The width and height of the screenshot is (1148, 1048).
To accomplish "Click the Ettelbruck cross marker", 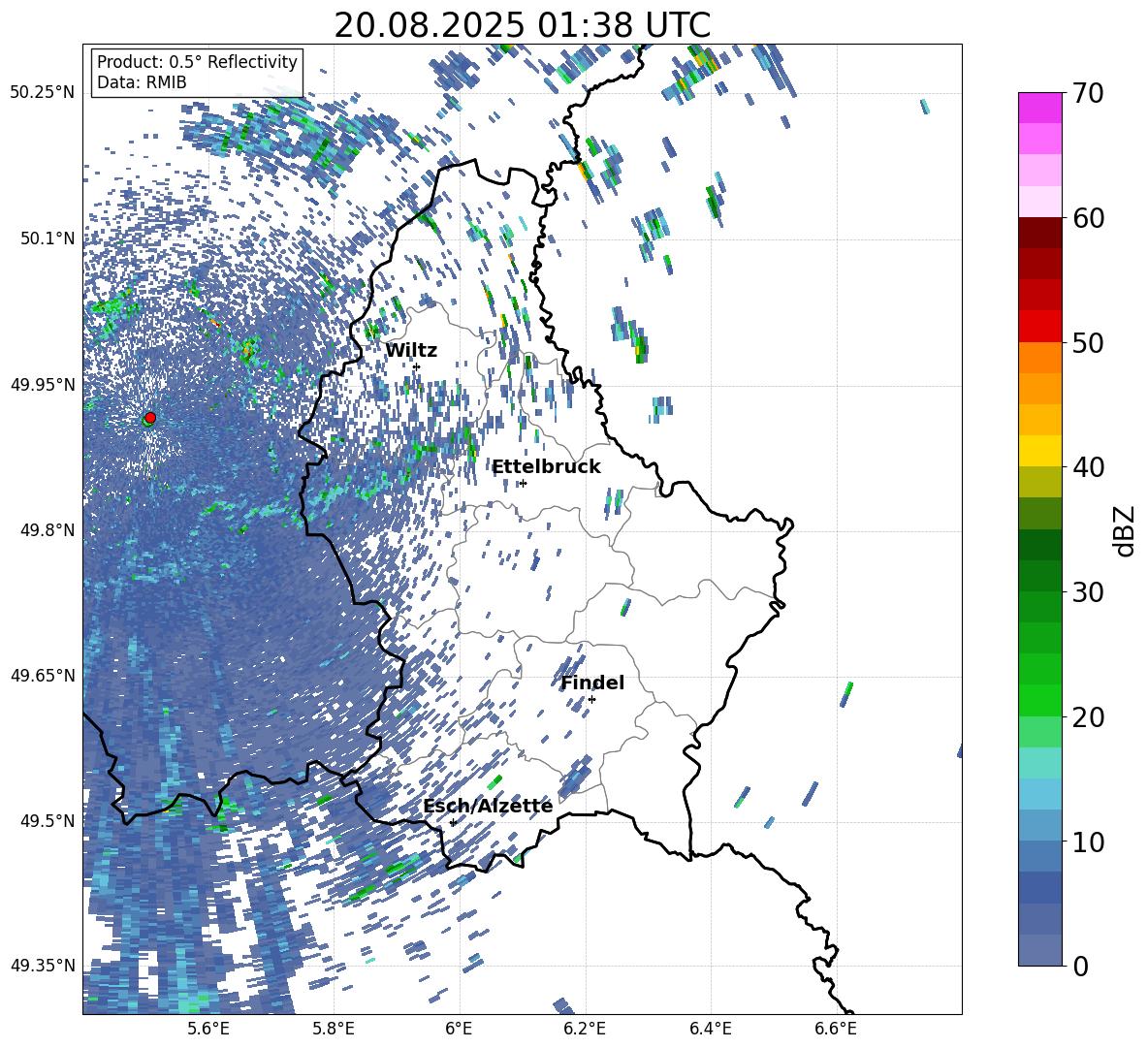I will coord(523,483).
